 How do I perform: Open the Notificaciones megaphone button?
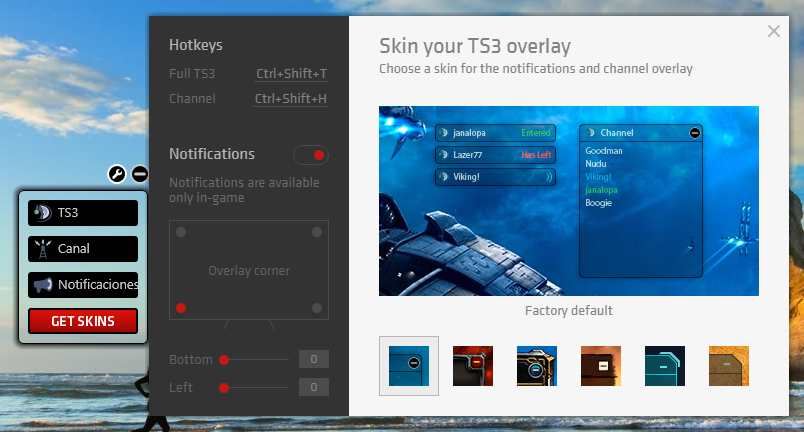click(x=83, y=285)
